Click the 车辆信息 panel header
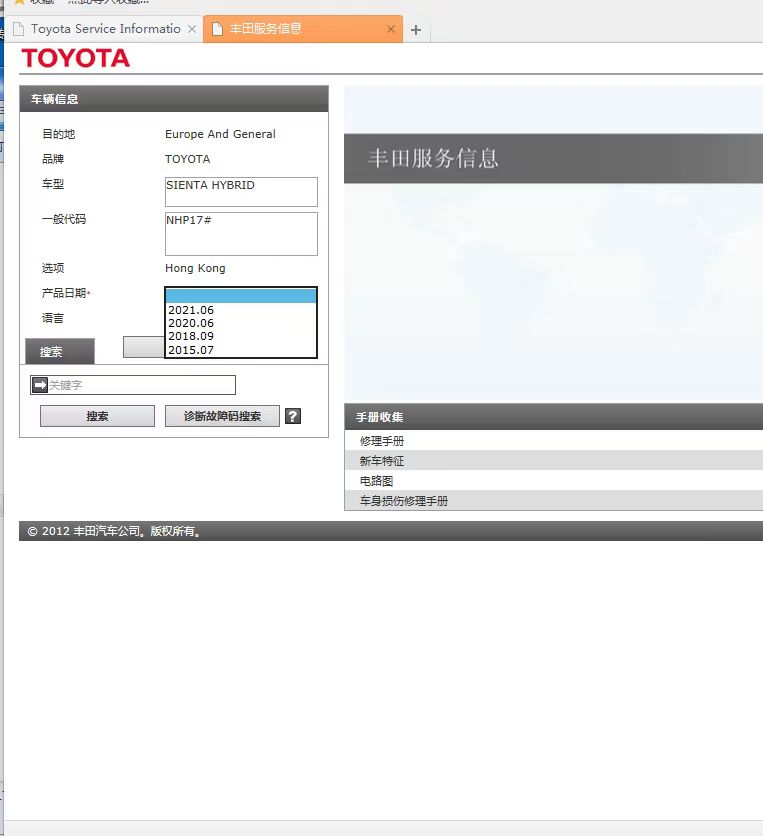Viewport: 763px width, 836px height. [x=174, y=99]
